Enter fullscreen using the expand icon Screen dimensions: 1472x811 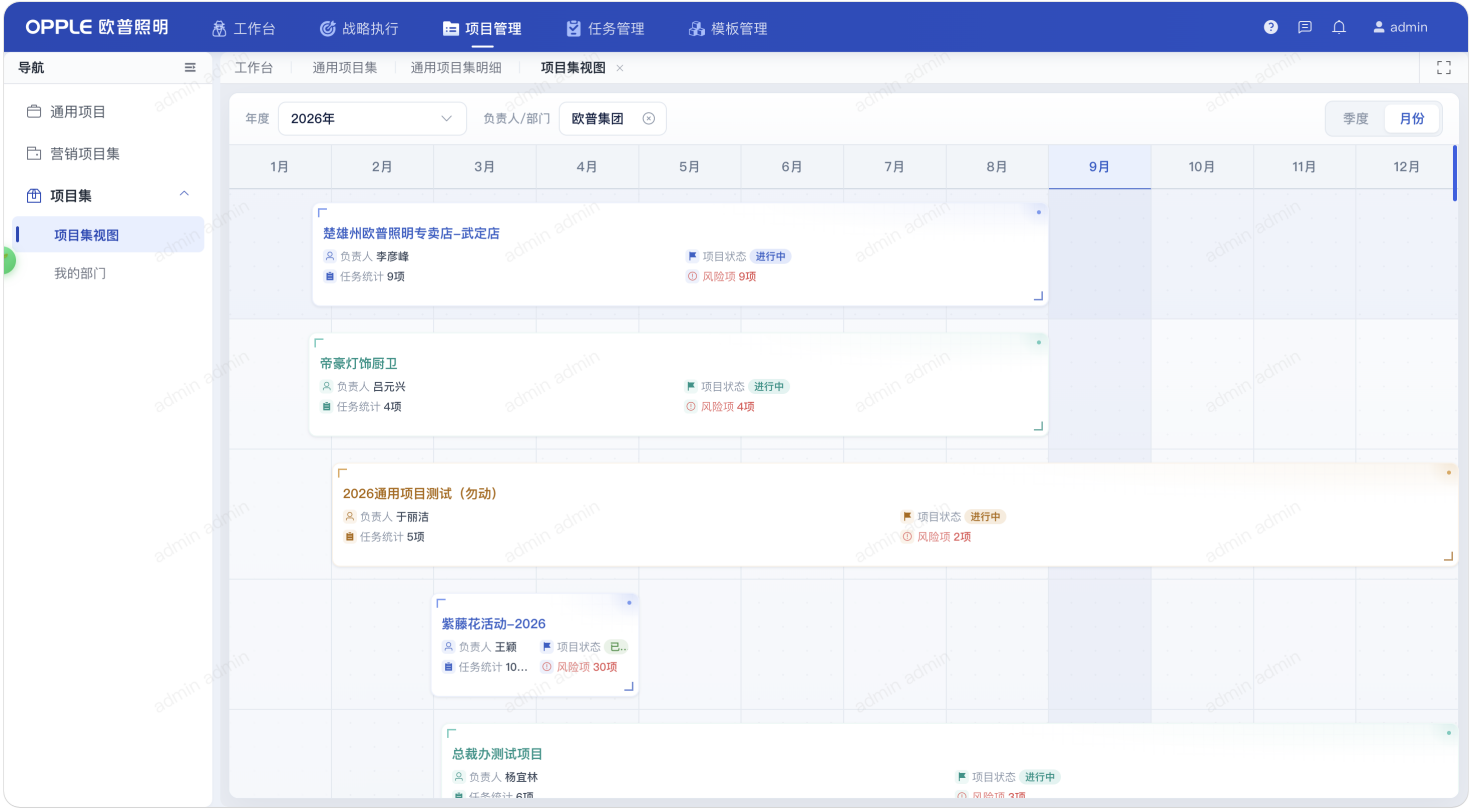tap(1443, 68)
